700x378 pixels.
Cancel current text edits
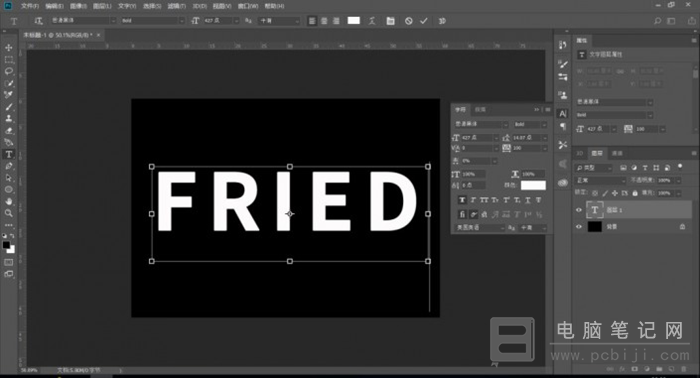[408, 21]
